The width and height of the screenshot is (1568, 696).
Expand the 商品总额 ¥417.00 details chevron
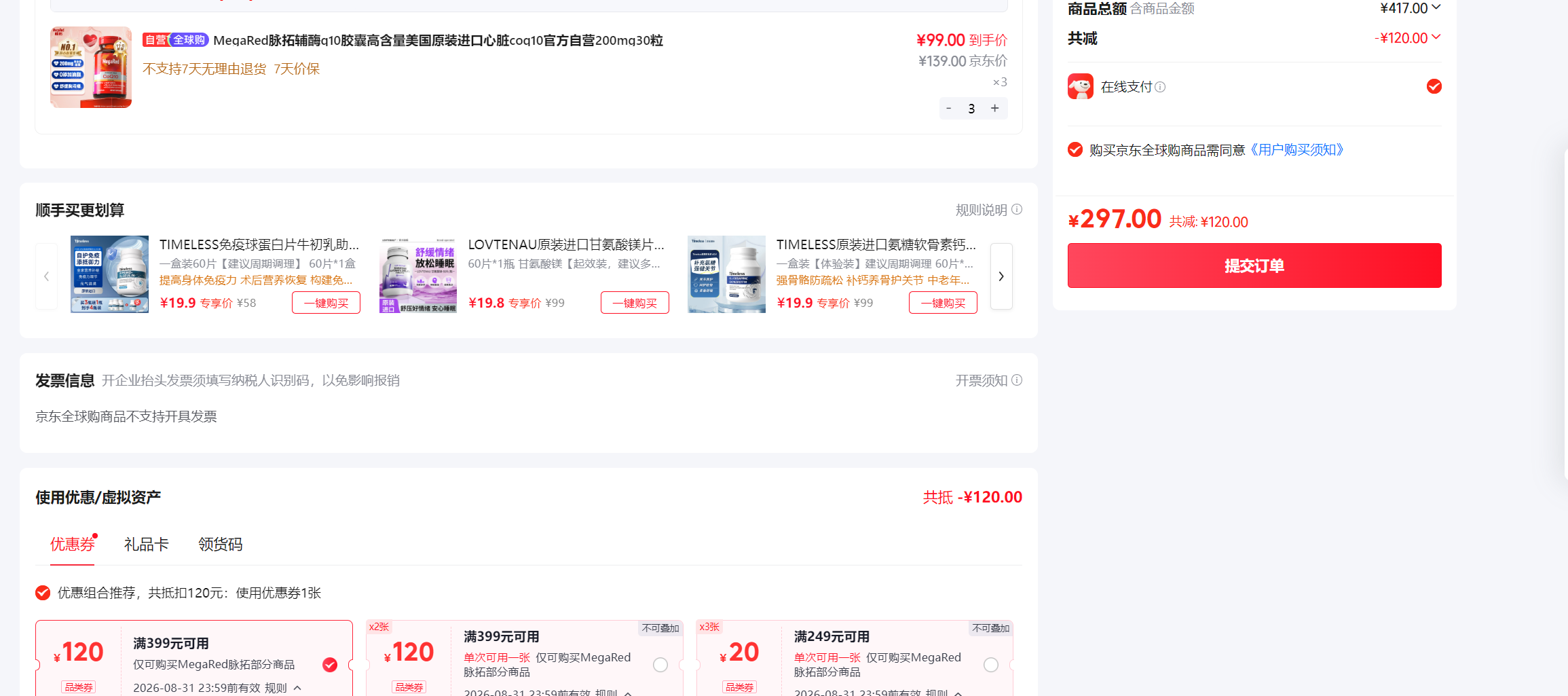1436,7
